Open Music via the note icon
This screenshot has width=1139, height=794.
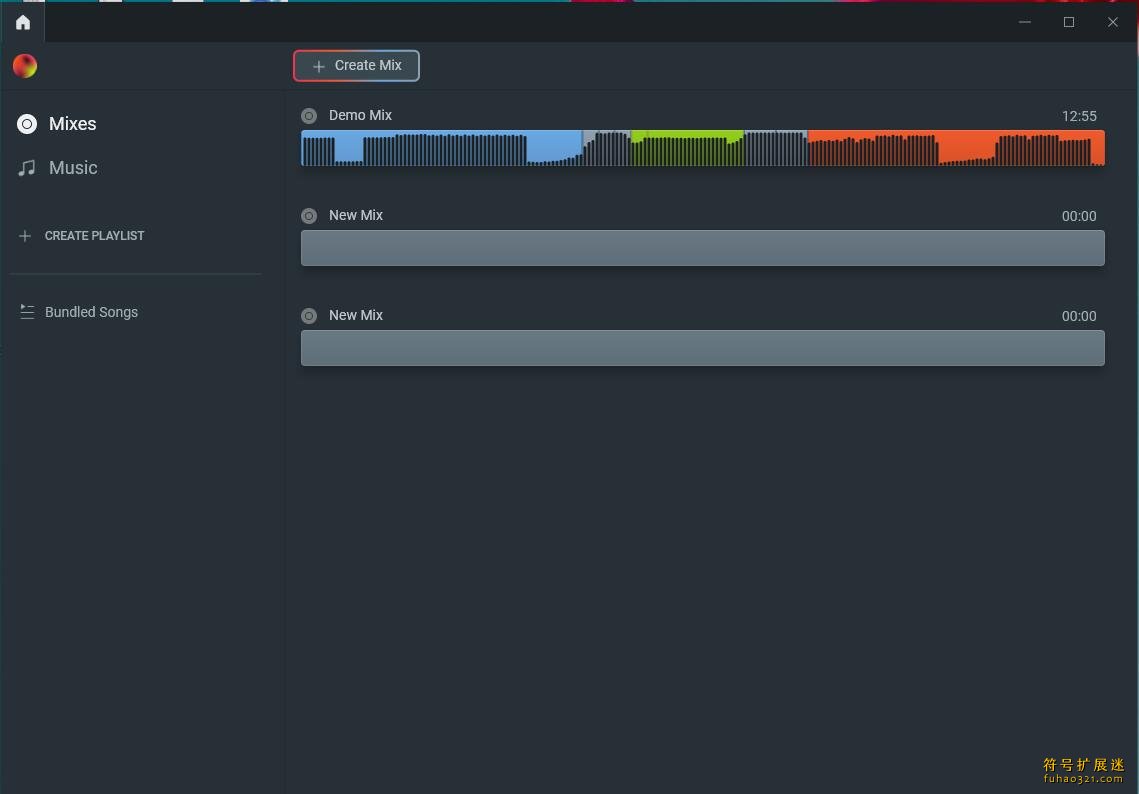[x=27, y=168]
